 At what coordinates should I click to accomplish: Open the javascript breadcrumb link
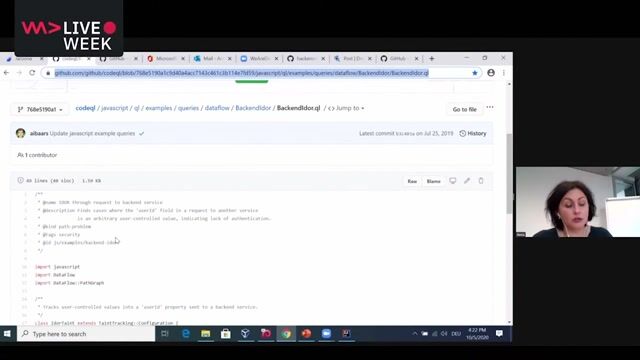115,108
